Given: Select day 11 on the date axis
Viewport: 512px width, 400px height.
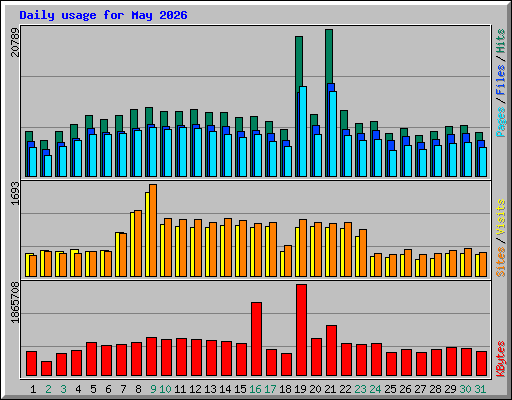Looking at the screenshot, I should coord(180,389).
